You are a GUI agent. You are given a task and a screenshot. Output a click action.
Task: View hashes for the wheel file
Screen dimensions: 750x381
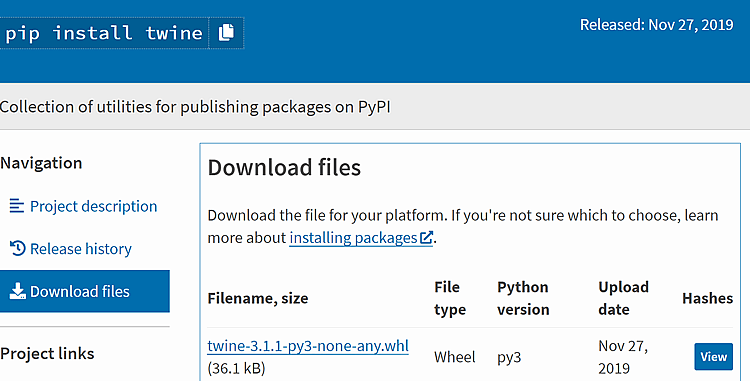713,357
